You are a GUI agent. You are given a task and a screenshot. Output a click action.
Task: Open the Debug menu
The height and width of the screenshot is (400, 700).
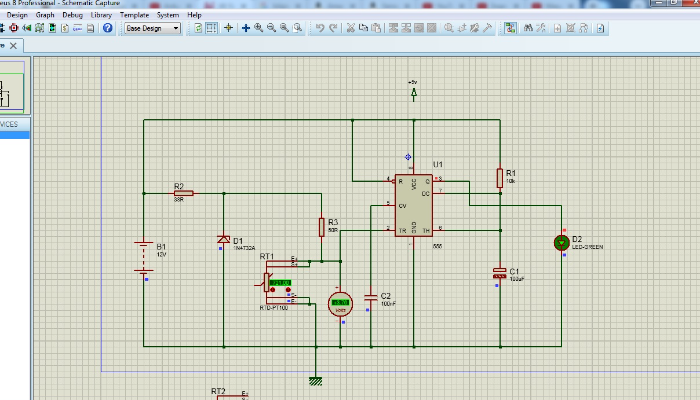coord(72,15)
